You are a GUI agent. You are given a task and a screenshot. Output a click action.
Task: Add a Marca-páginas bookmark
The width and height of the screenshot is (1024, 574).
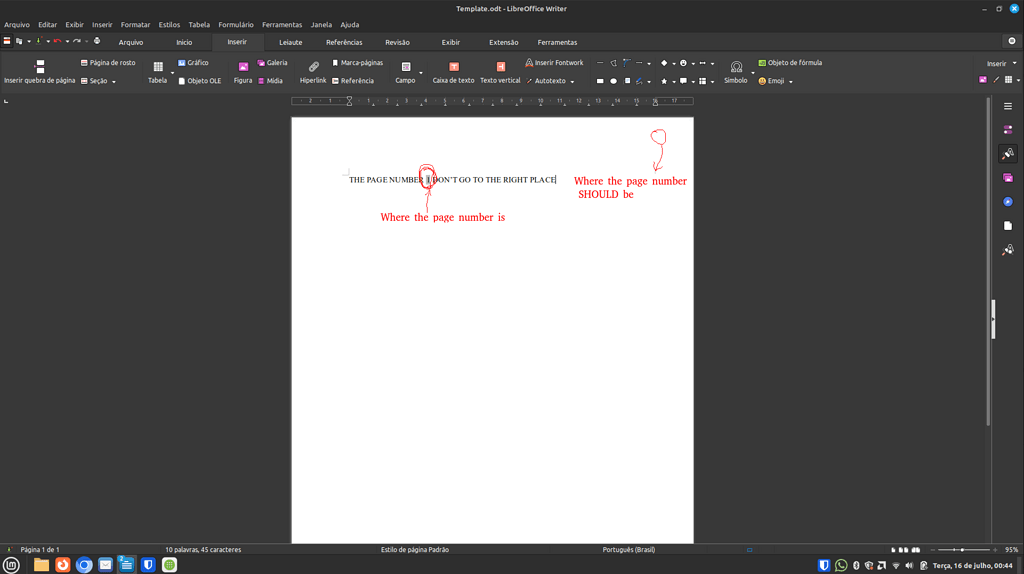point(357,63)
